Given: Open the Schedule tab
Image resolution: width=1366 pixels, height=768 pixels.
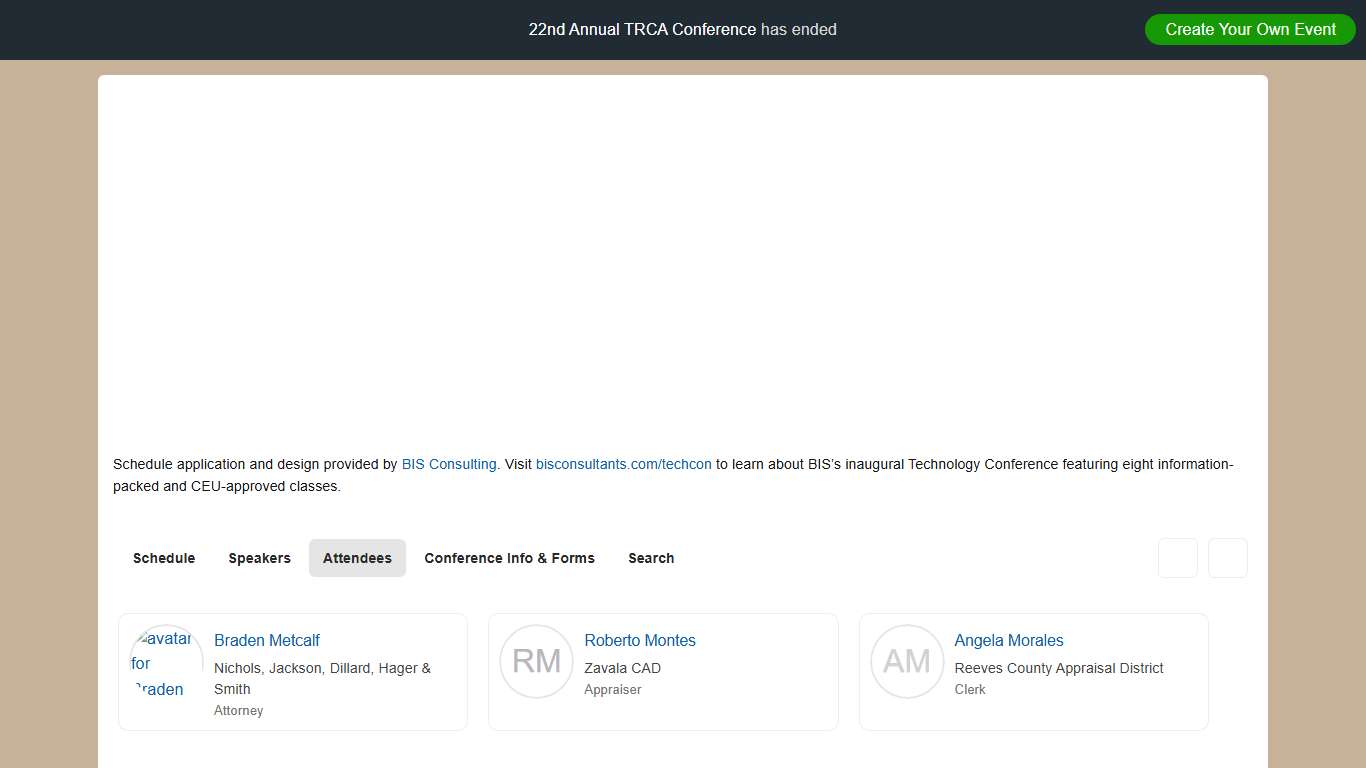Looking at the screenshot, I should click(164, 558).
